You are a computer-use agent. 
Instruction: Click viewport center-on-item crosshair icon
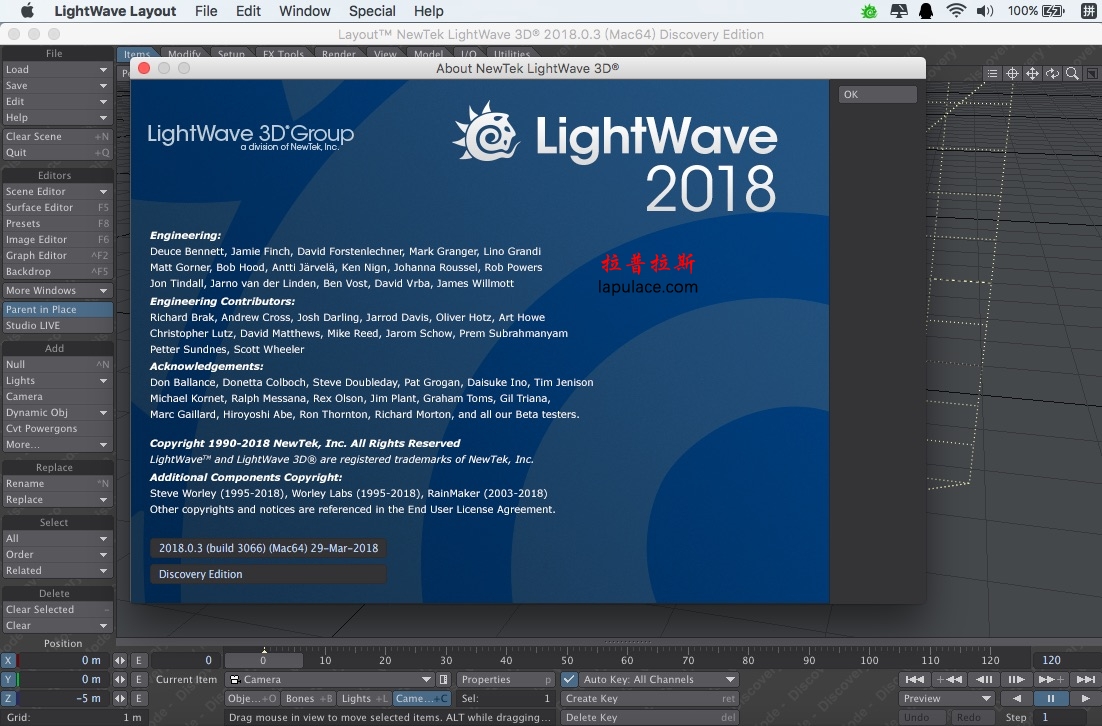1012,74
